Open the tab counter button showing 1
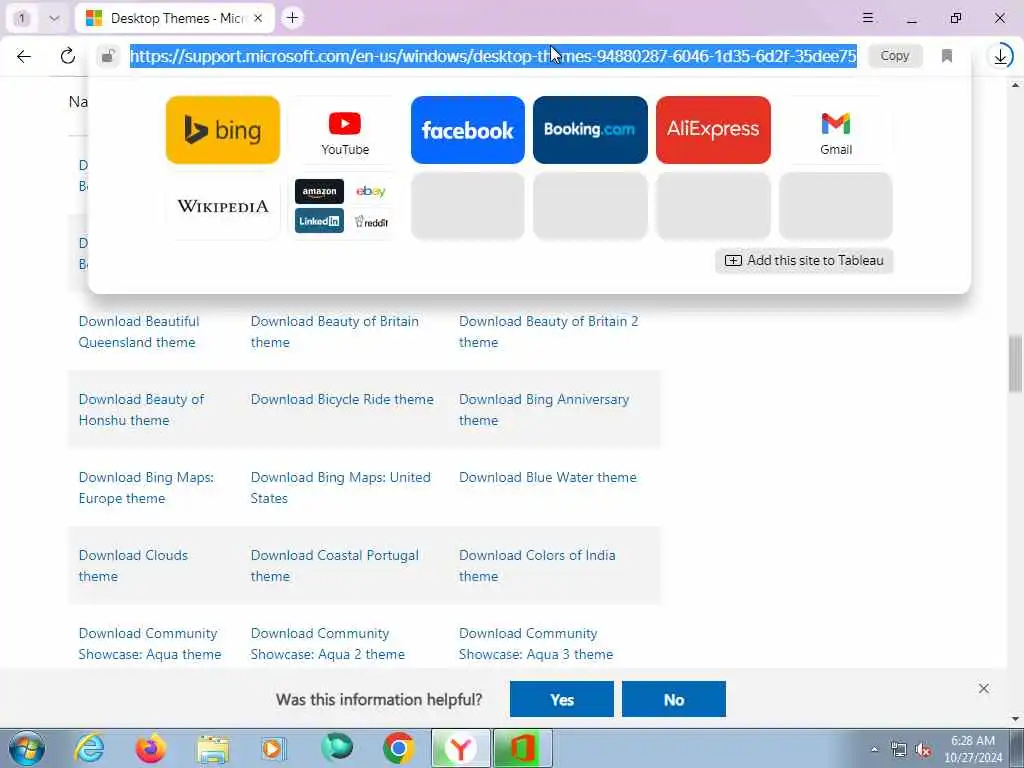 [x=22, y=18]
